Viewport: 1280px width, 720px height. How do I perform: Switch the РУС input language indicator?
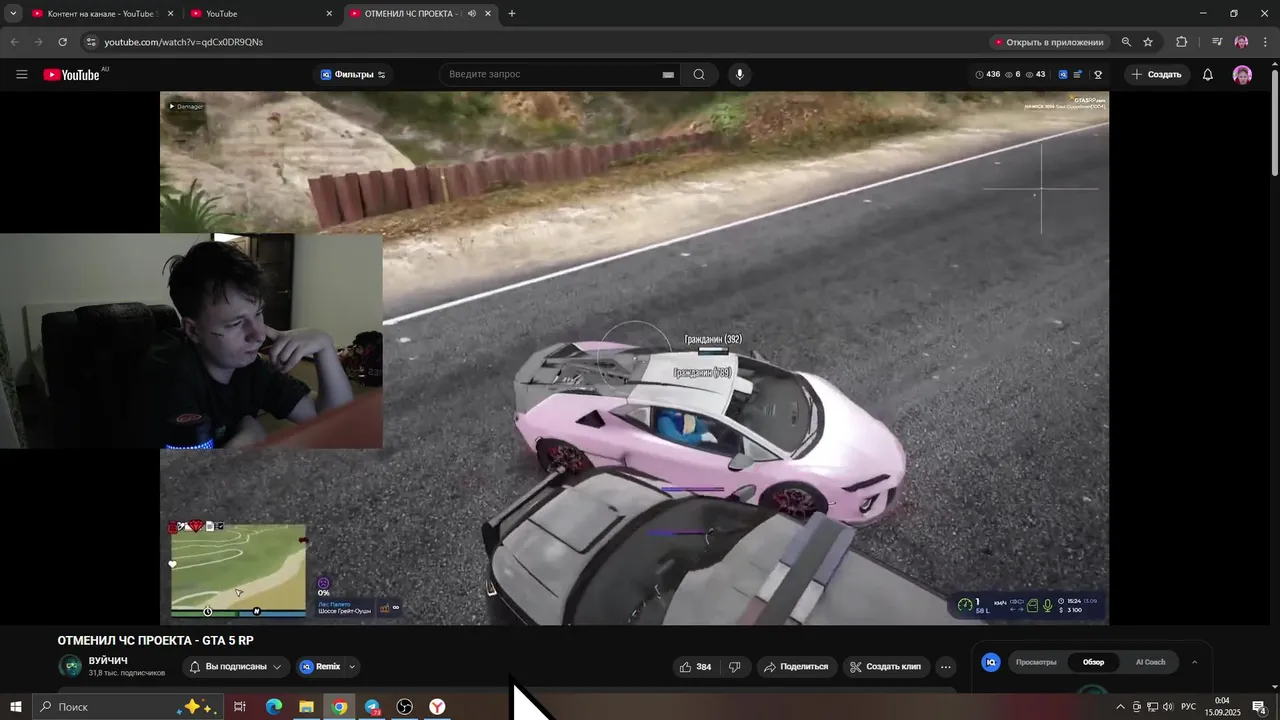[x=1188, y=707]
